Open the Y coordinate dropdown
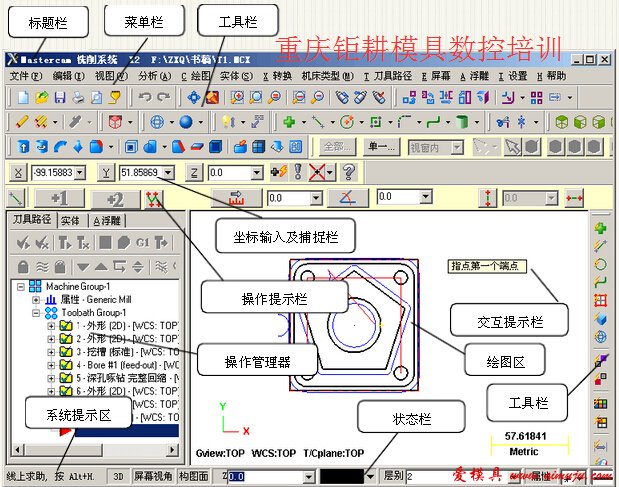This screenshot has width=619, height=487. (168, 172)
